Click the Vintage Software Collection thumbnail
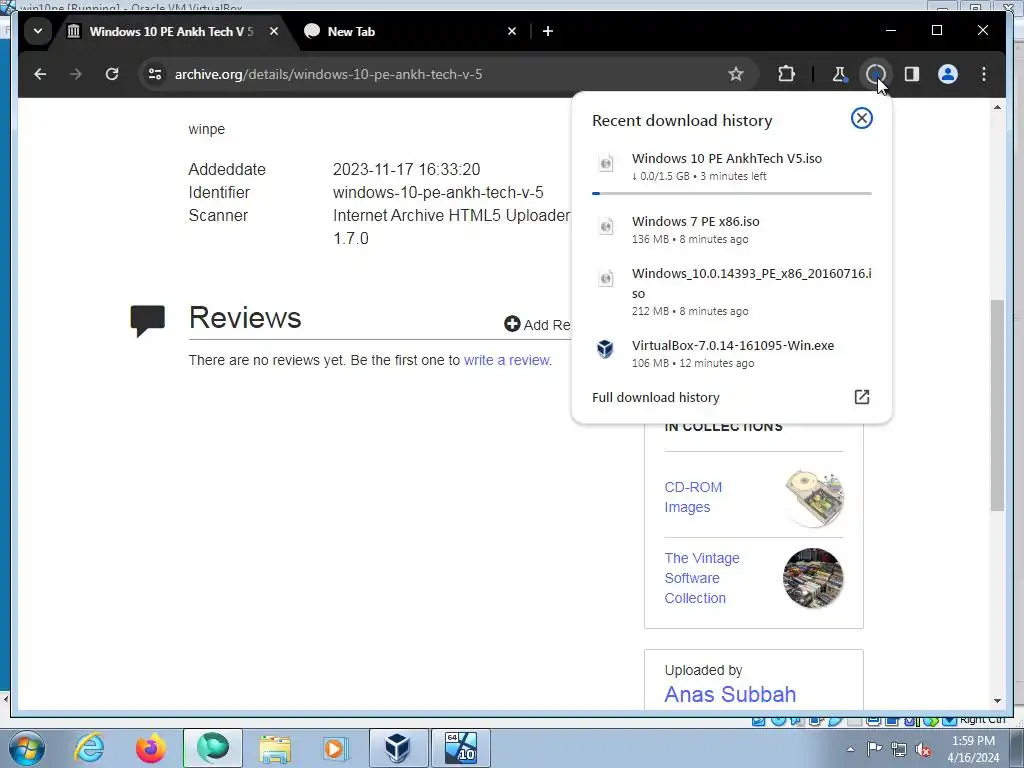This screenshot has height=768, width=1024. tap(813, 578)
